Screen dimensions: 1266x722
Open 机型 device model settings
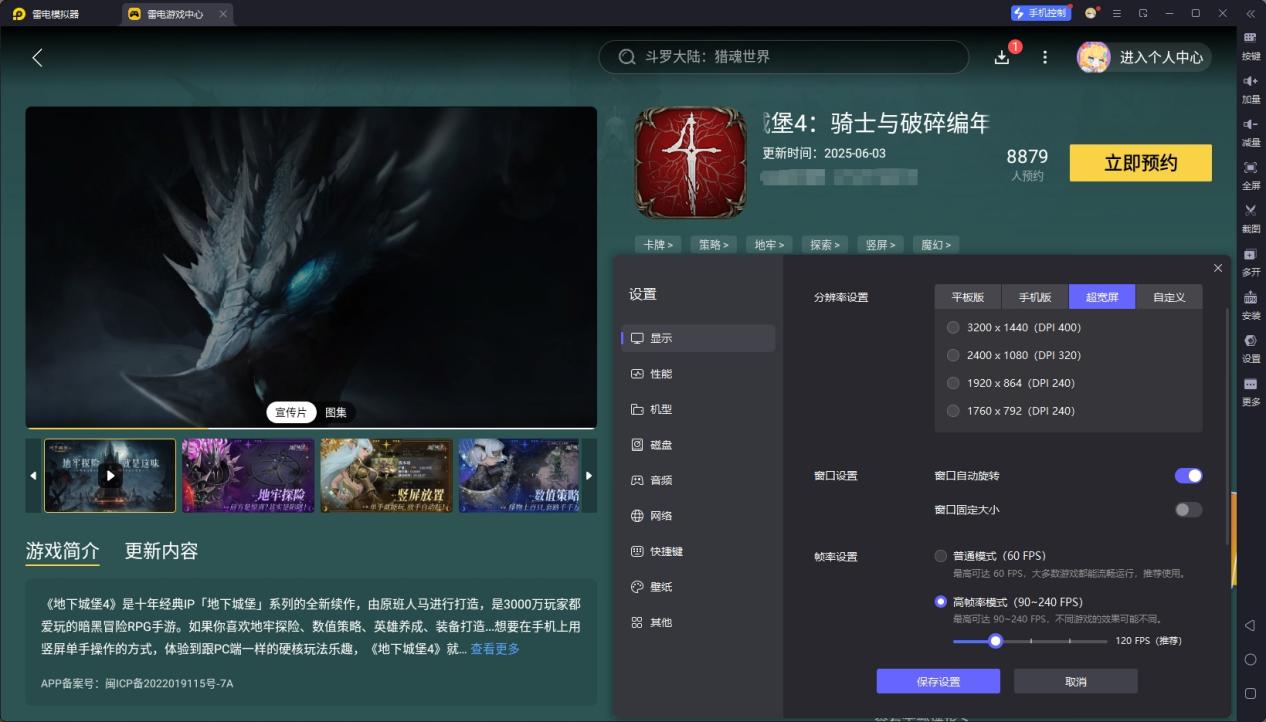click(698, 409)
